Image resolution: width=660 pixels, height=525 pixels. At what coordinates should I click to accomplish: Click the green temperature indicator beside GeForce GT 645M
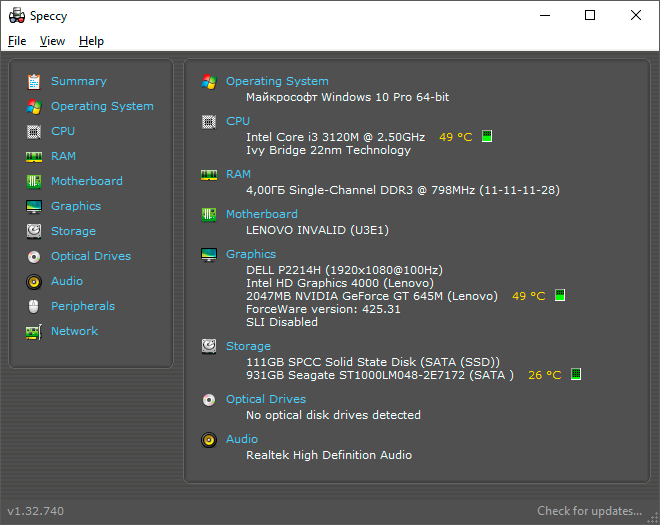560,295
